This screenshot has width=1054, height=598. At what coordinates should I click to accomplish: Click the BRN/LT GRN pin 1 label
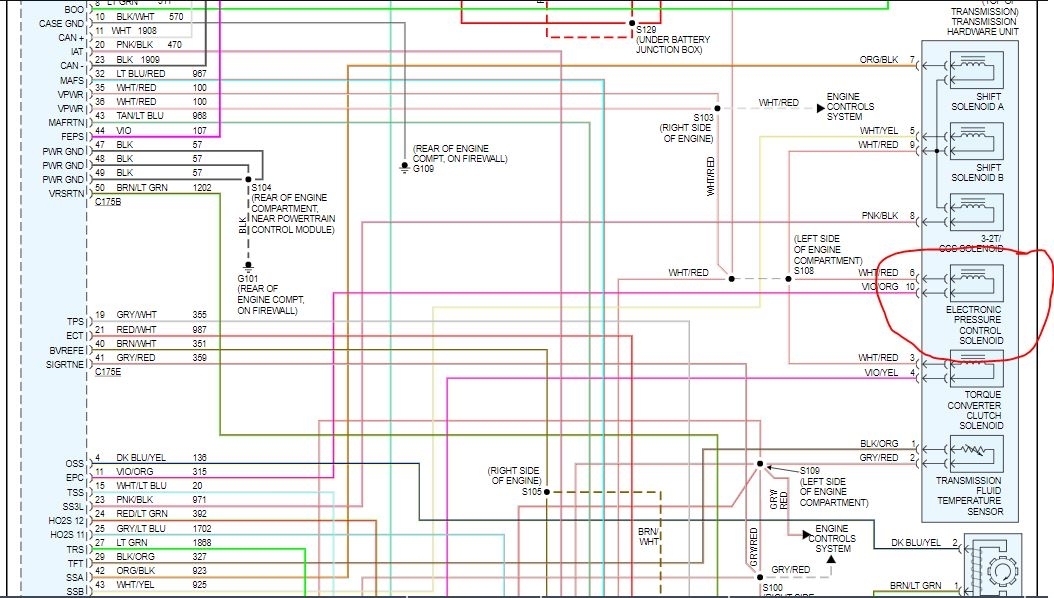(x=924, y=586)
